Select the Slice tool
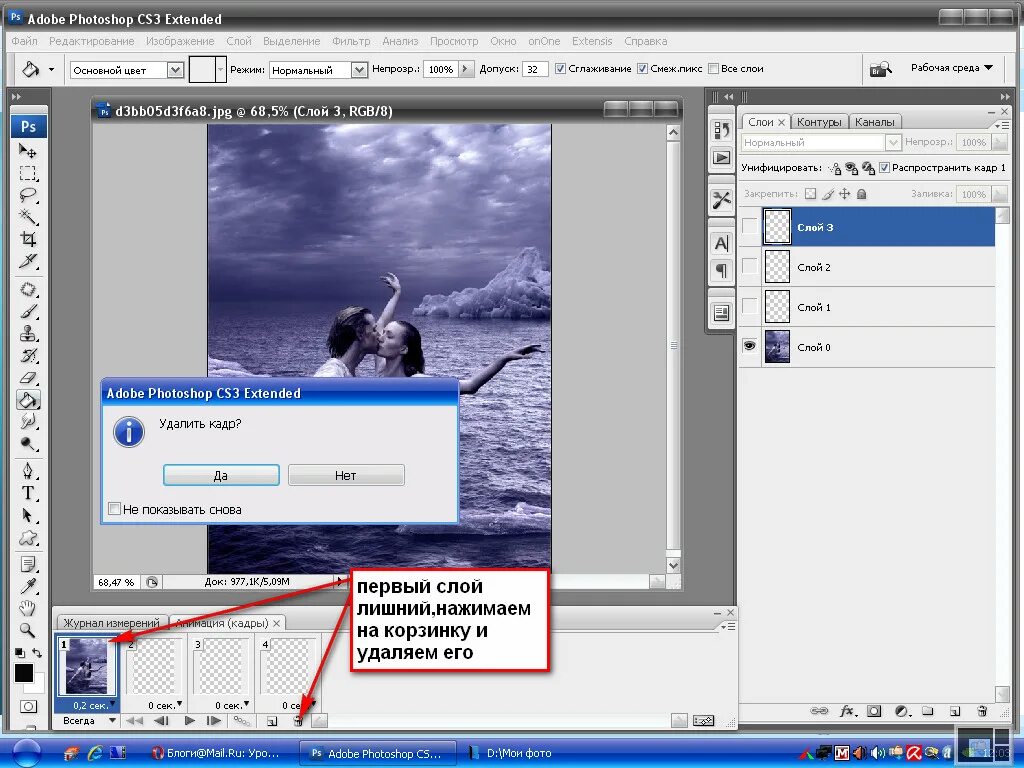Viewport: 1024px width, 768px height. [27, 261]
